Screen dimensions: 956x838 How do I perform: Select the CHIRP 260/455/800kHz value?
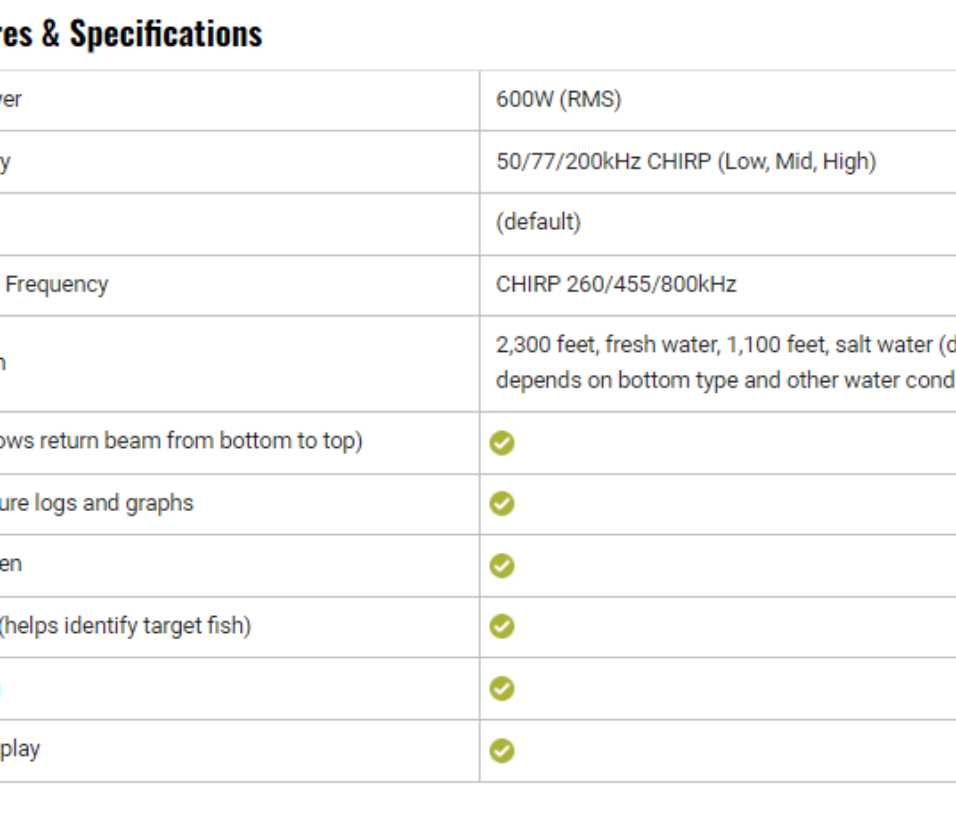click(x=616, y=284)
